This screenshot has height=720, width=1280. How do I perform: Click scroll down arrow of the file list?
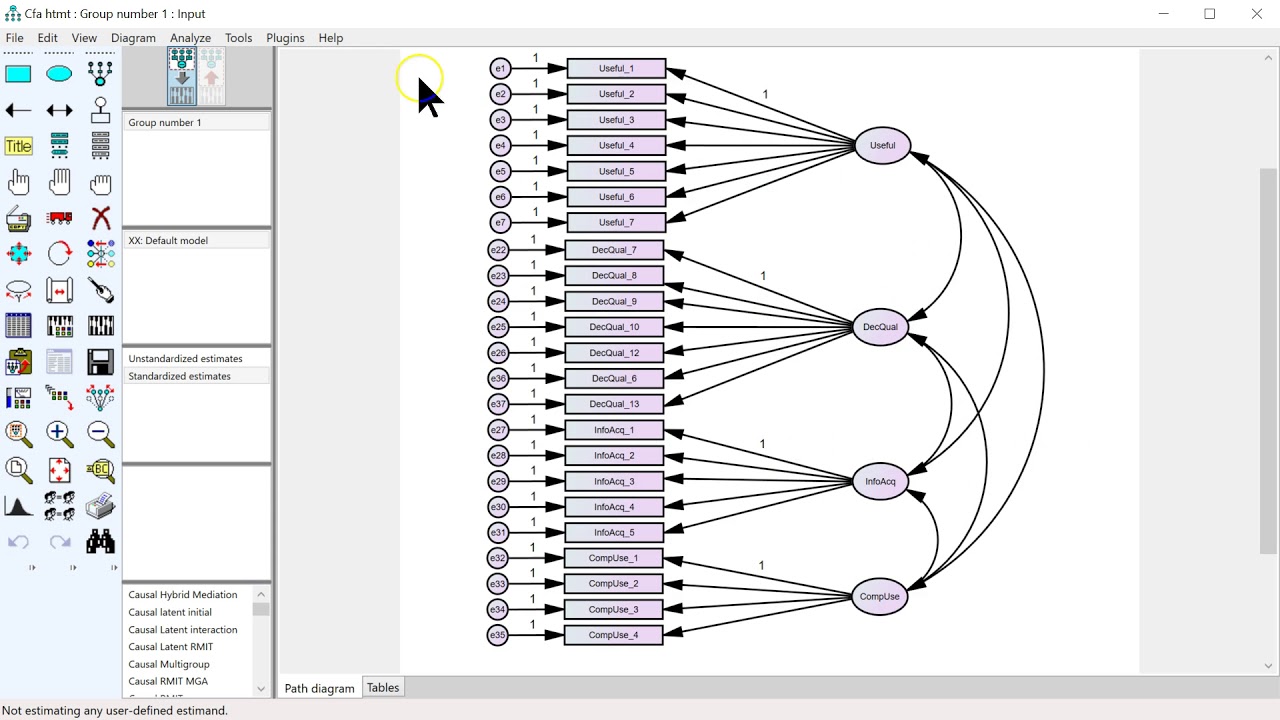click(x=261, y=688)
